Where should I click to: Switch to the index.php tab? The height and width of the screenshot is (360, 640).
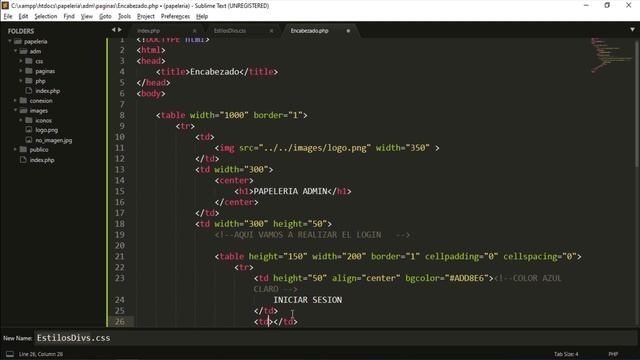(149, 31)
